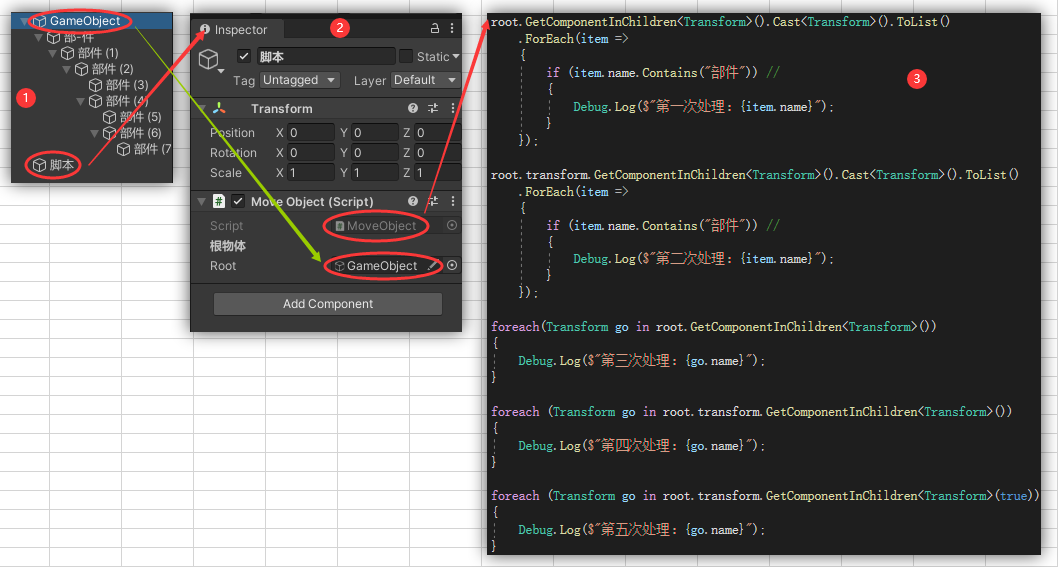Click the cube icon of 部件 (2)
1058x567 pixels.
[x=82, y=69]
